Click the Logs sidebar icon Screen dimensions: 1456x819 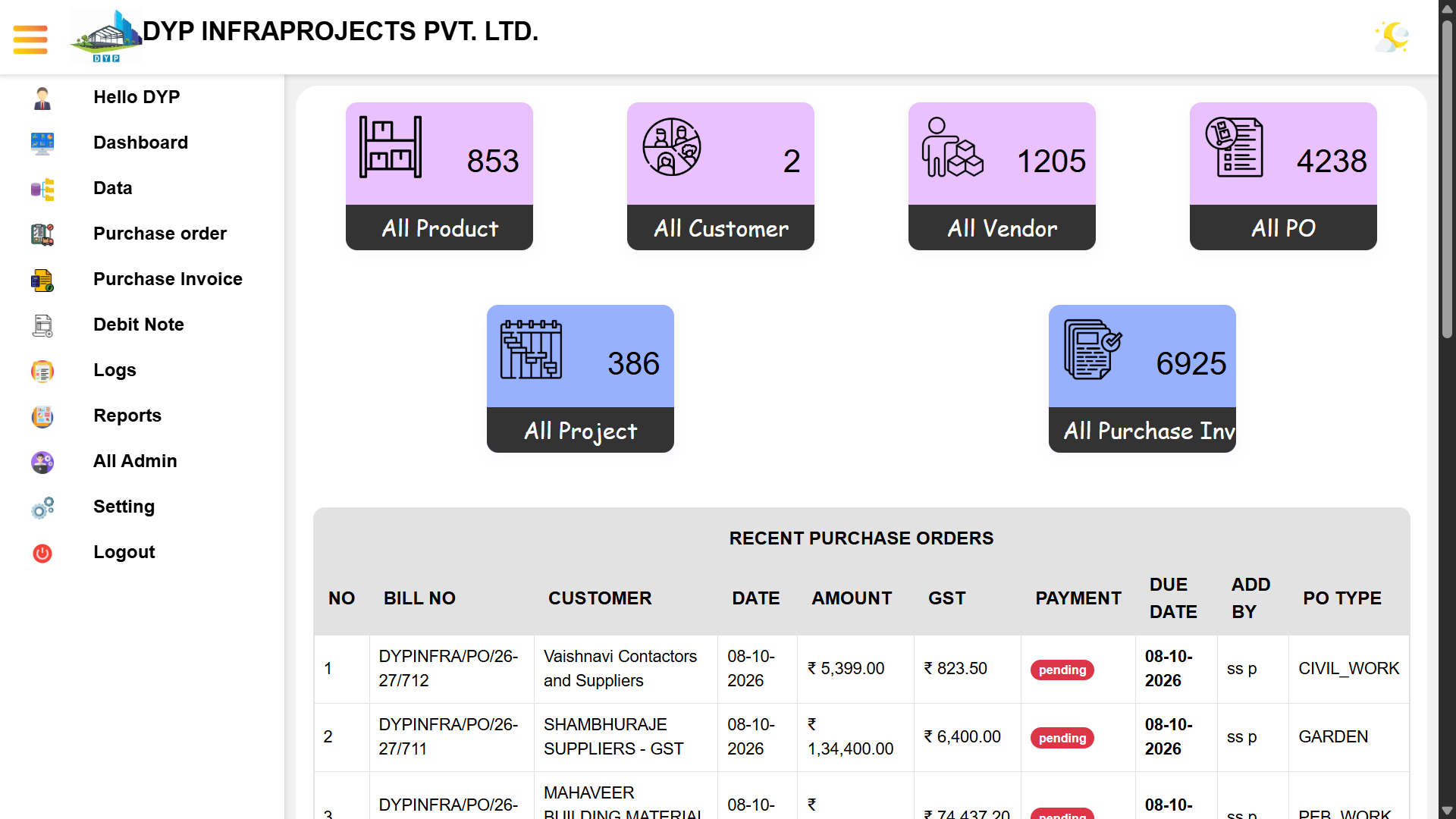[x=42, y=371]
